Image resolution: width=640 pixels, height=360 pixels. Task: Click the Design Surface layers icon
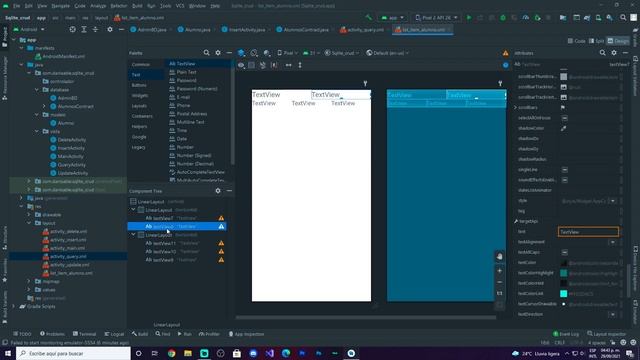coord(241,53)
